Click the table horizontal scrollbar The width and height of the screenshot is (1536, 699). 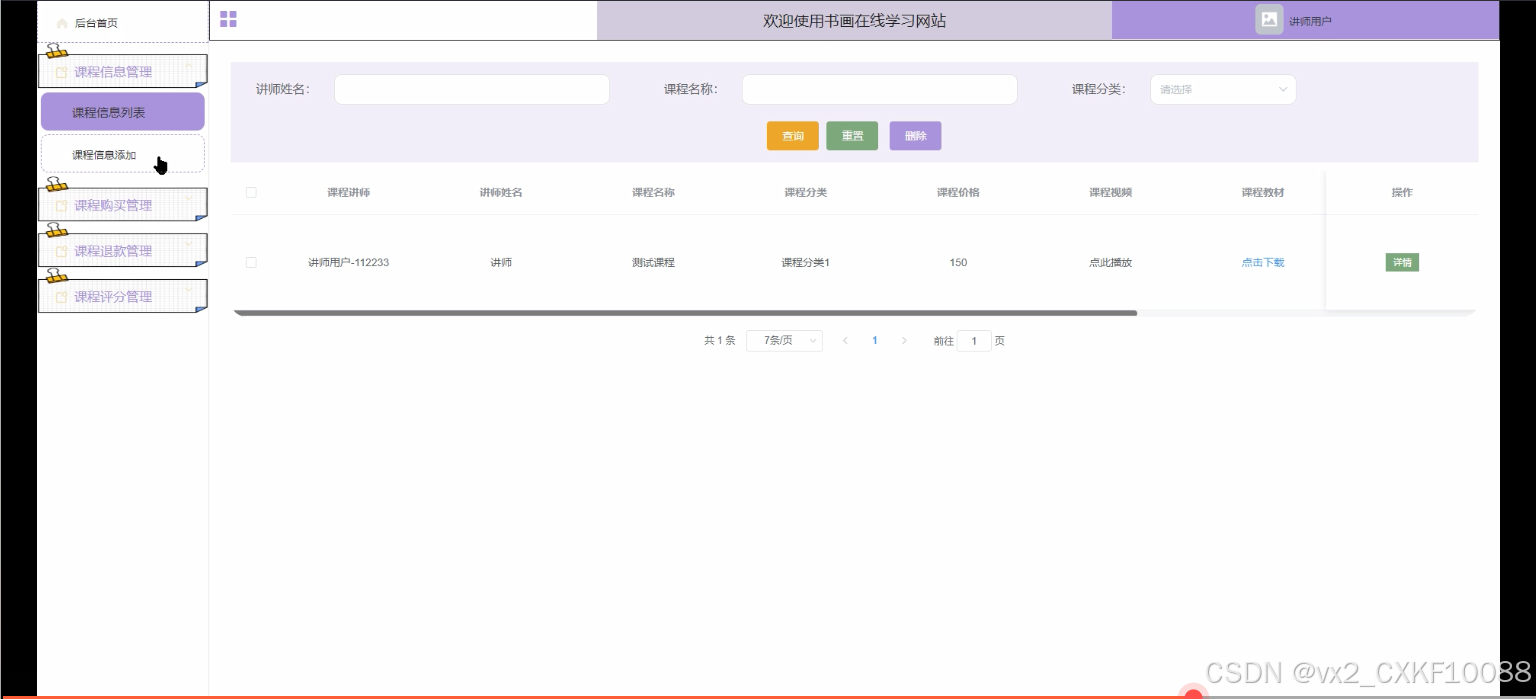(x=685, y=313)
